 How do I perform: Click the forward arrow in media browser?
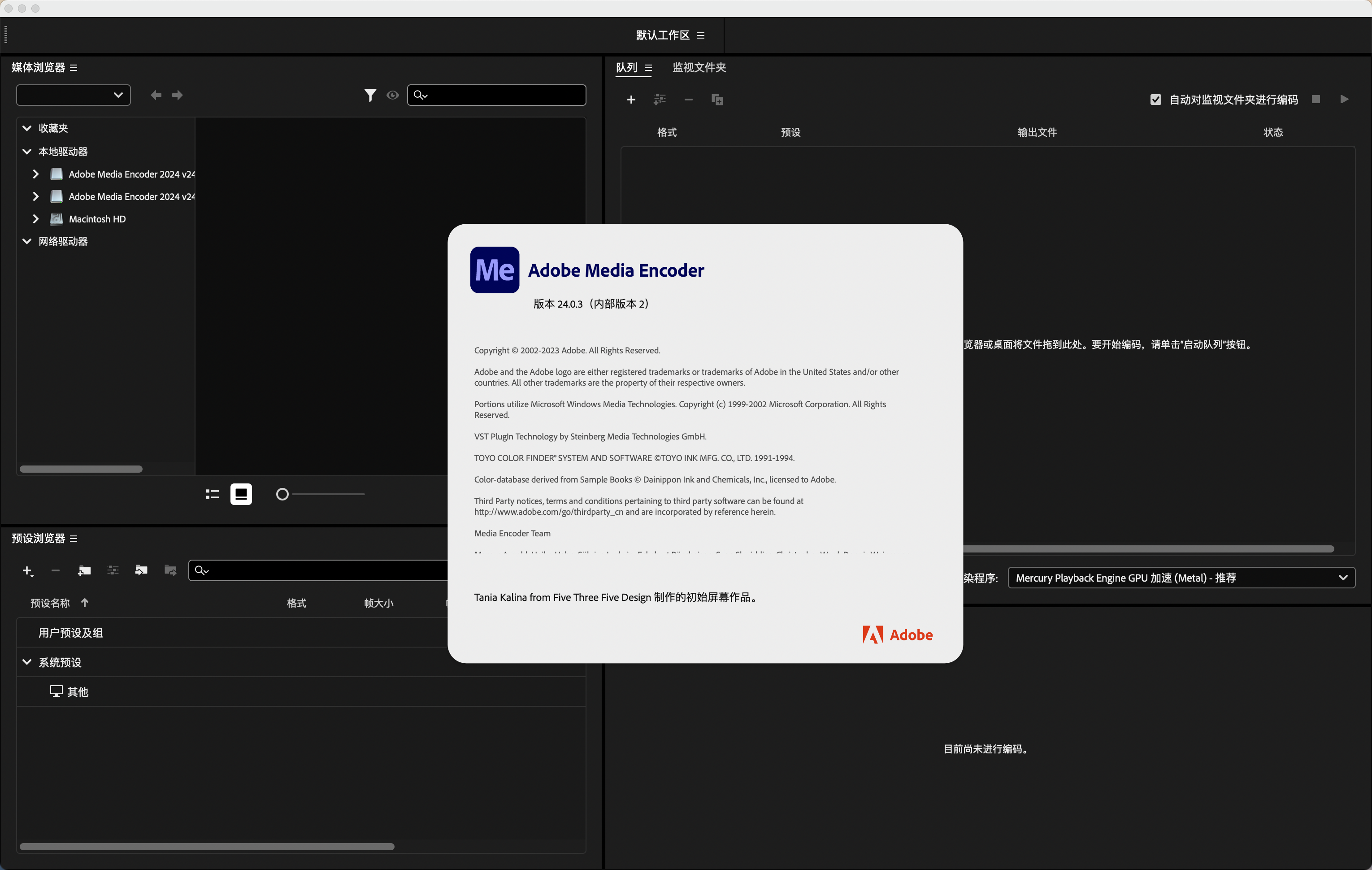(177, 95)
